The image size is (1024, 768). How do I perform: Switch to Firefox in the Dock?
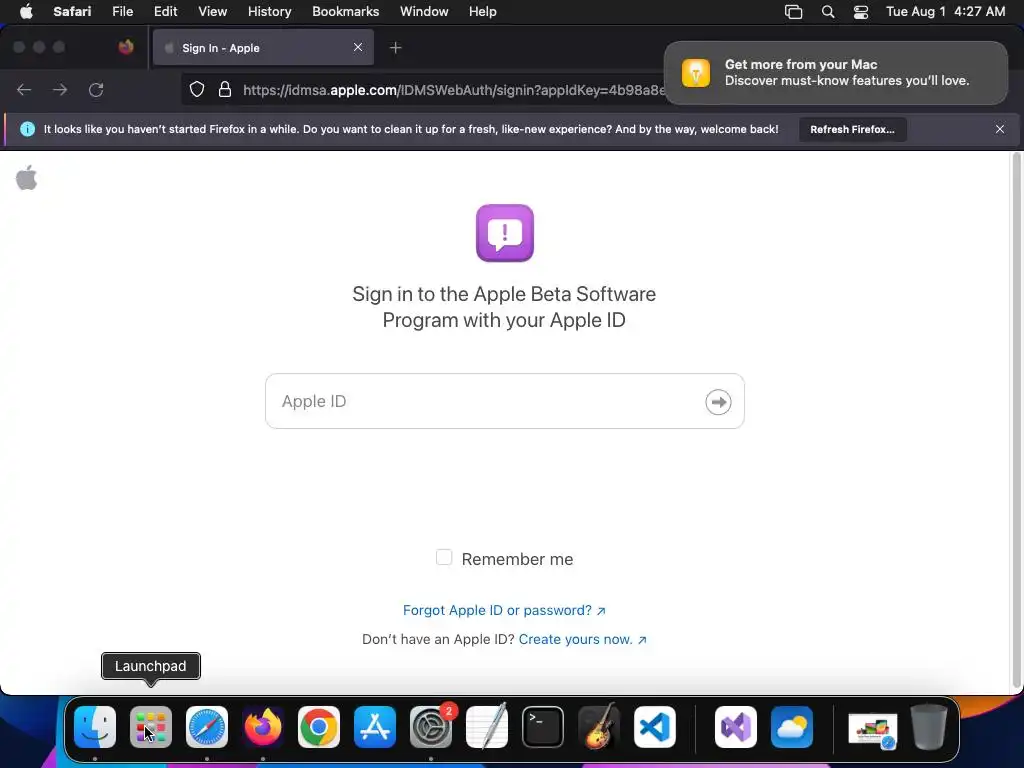(x=263, y=727)
